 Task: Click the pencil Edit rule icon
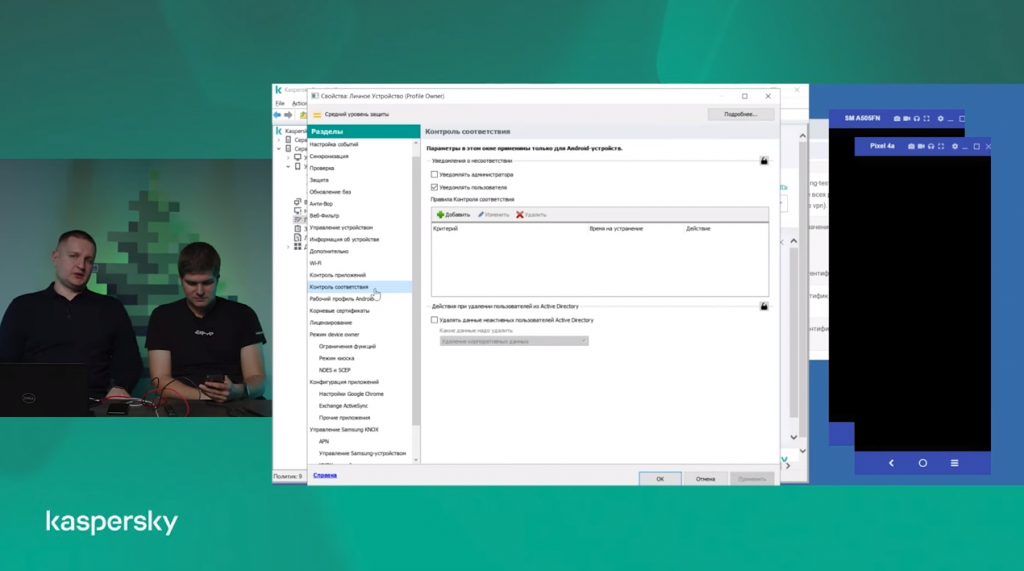coord(481,214)
